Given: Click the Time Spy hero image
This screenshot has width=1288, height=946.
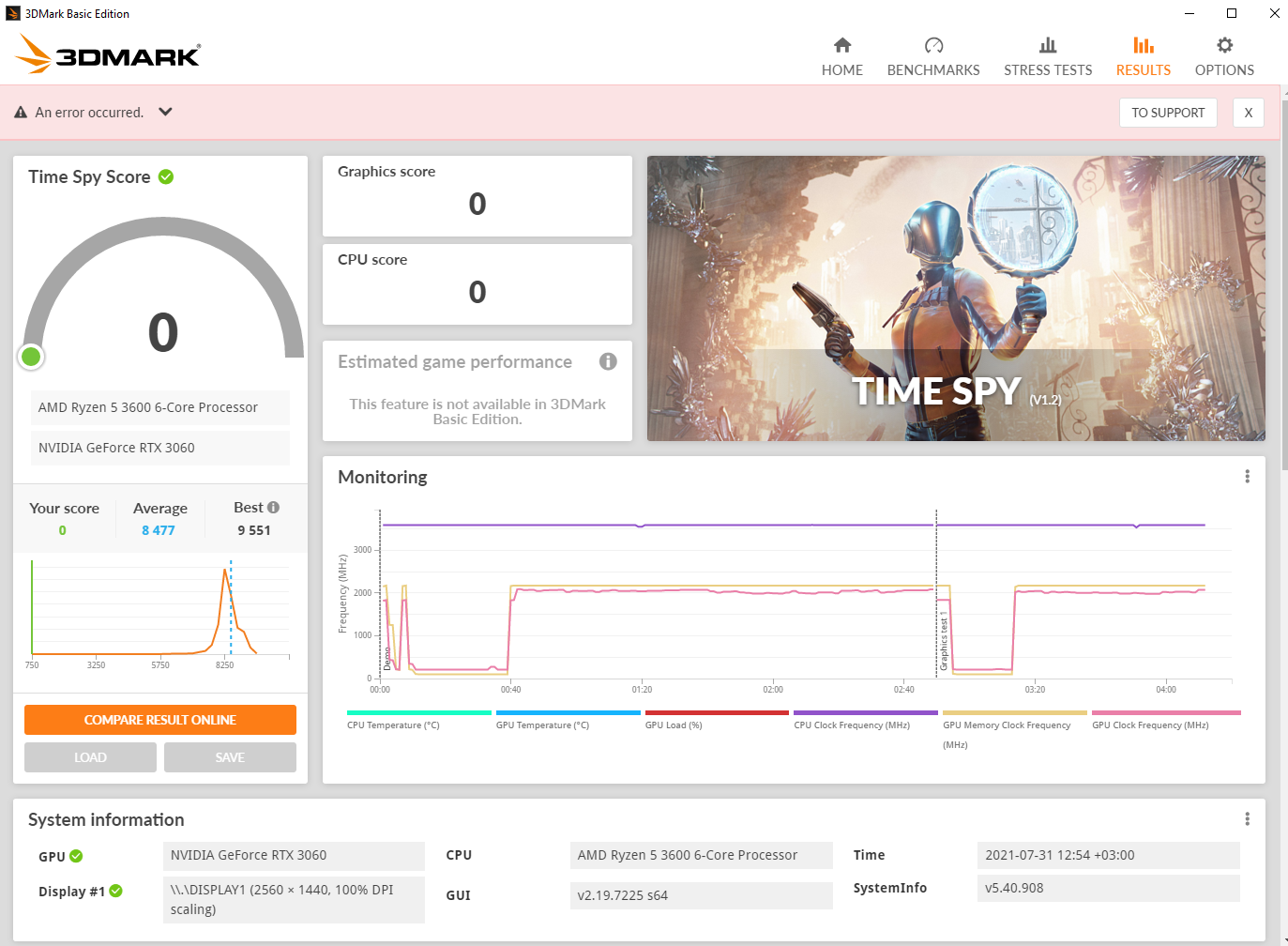Looking at the screenshot, I should coord(956,298).
